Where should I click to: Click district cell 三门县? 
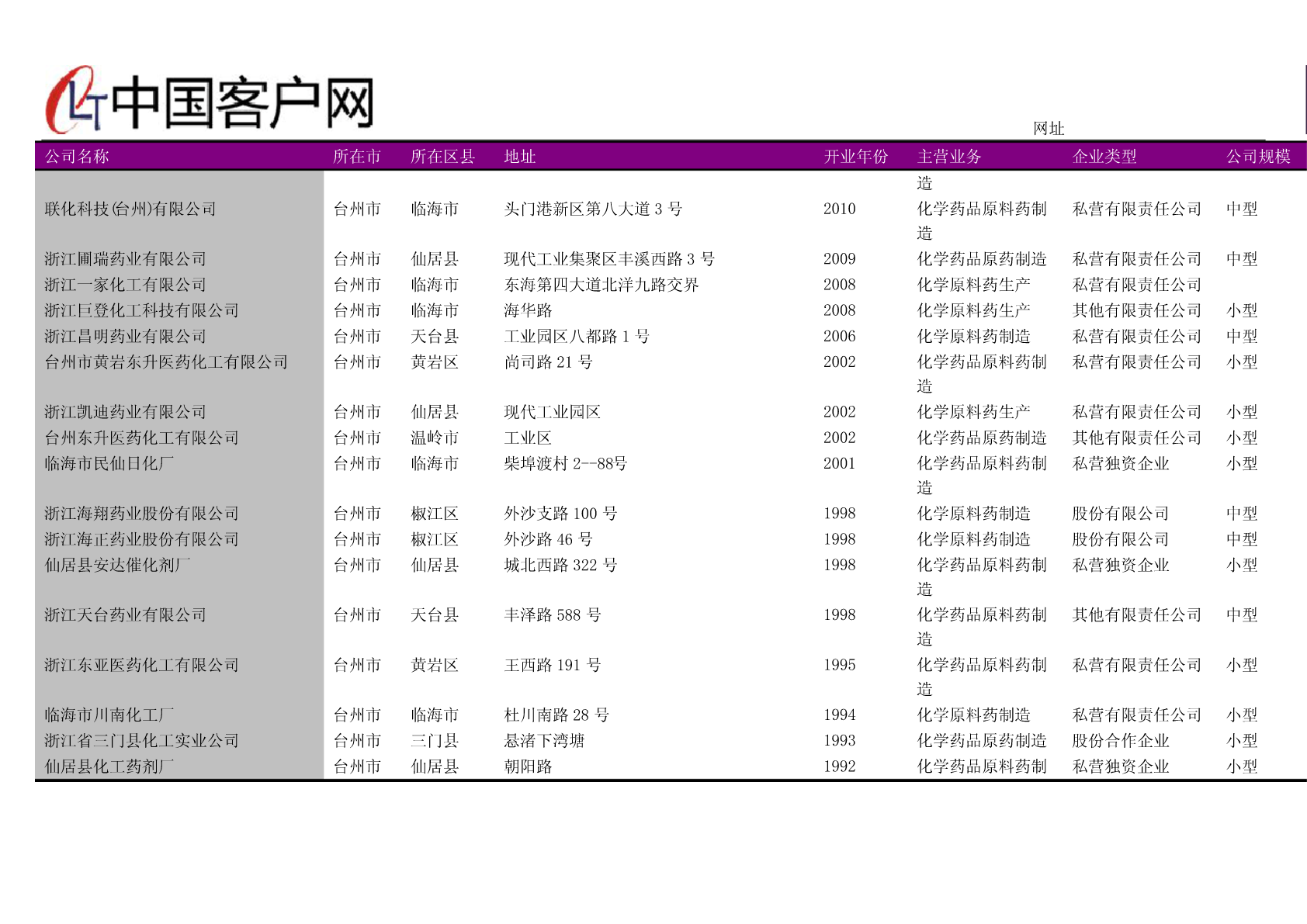[435, 741]
